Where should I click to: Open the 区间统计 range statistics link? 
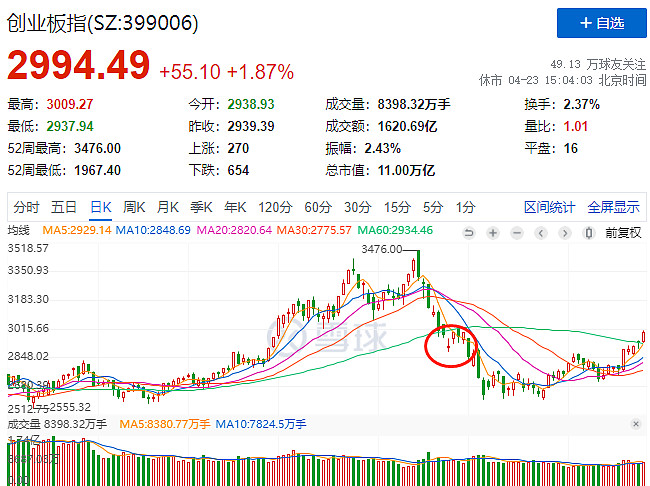pos(549,207)
